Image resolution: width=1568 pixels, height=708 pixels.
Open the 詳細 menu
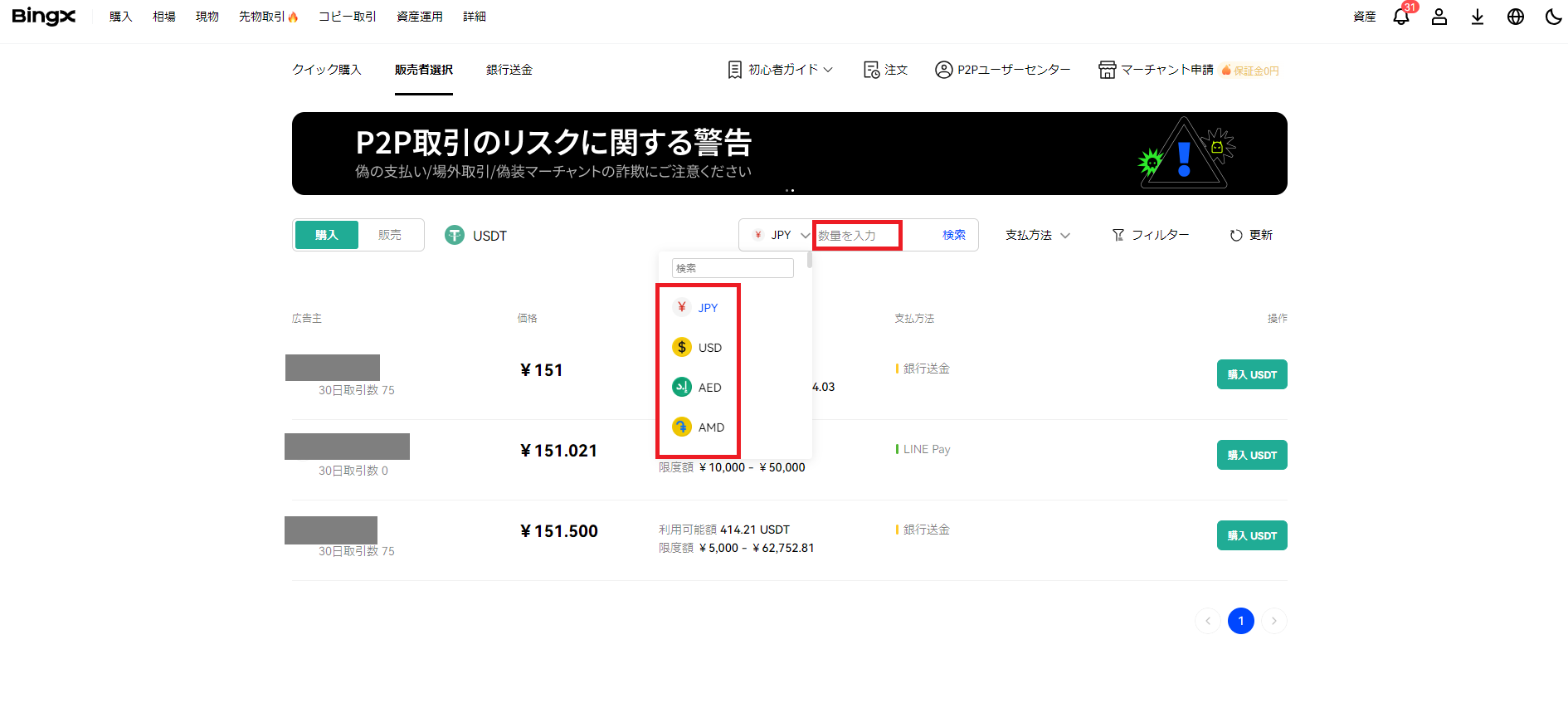click(x=475, y=17)
